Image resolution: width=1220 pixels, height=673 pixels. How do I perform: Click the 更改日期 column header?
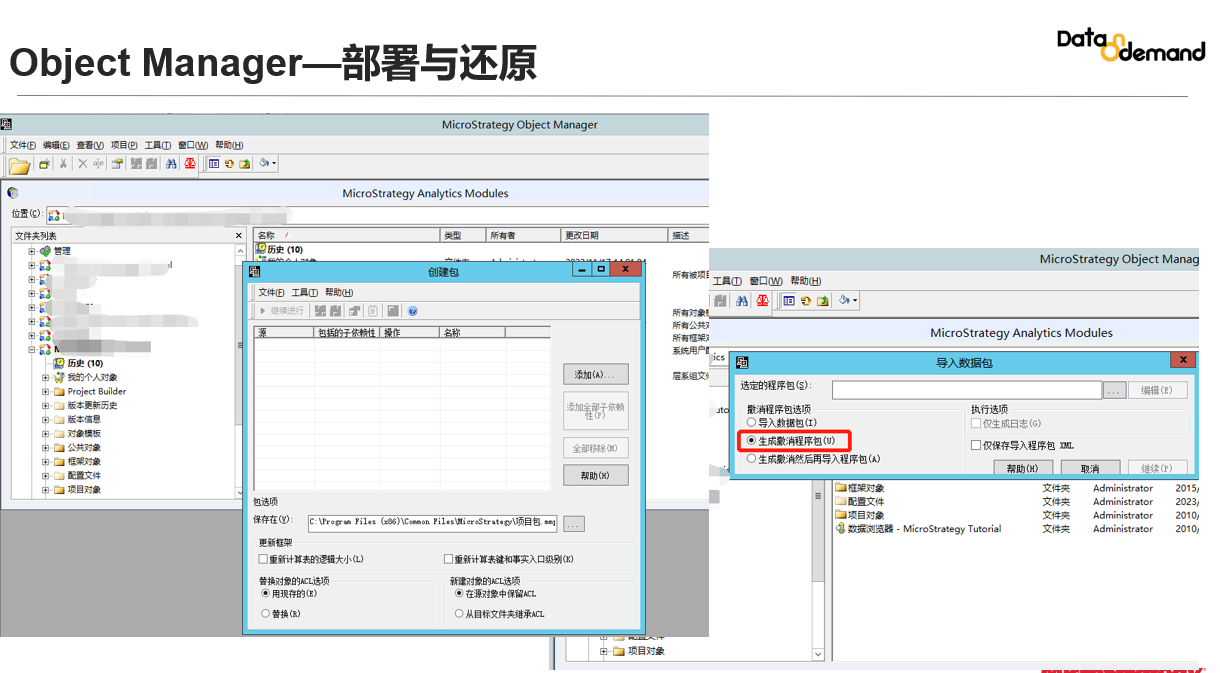[614, 235]
